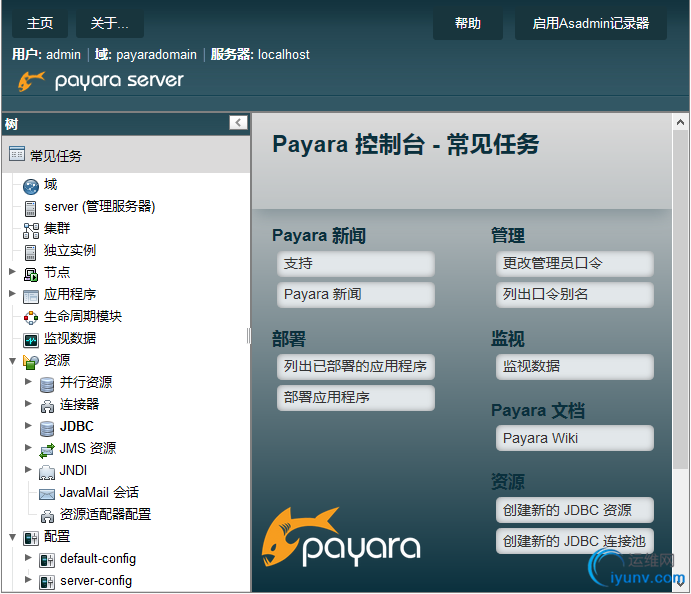Select server (管理服务器) tree item

pos(100,206)
